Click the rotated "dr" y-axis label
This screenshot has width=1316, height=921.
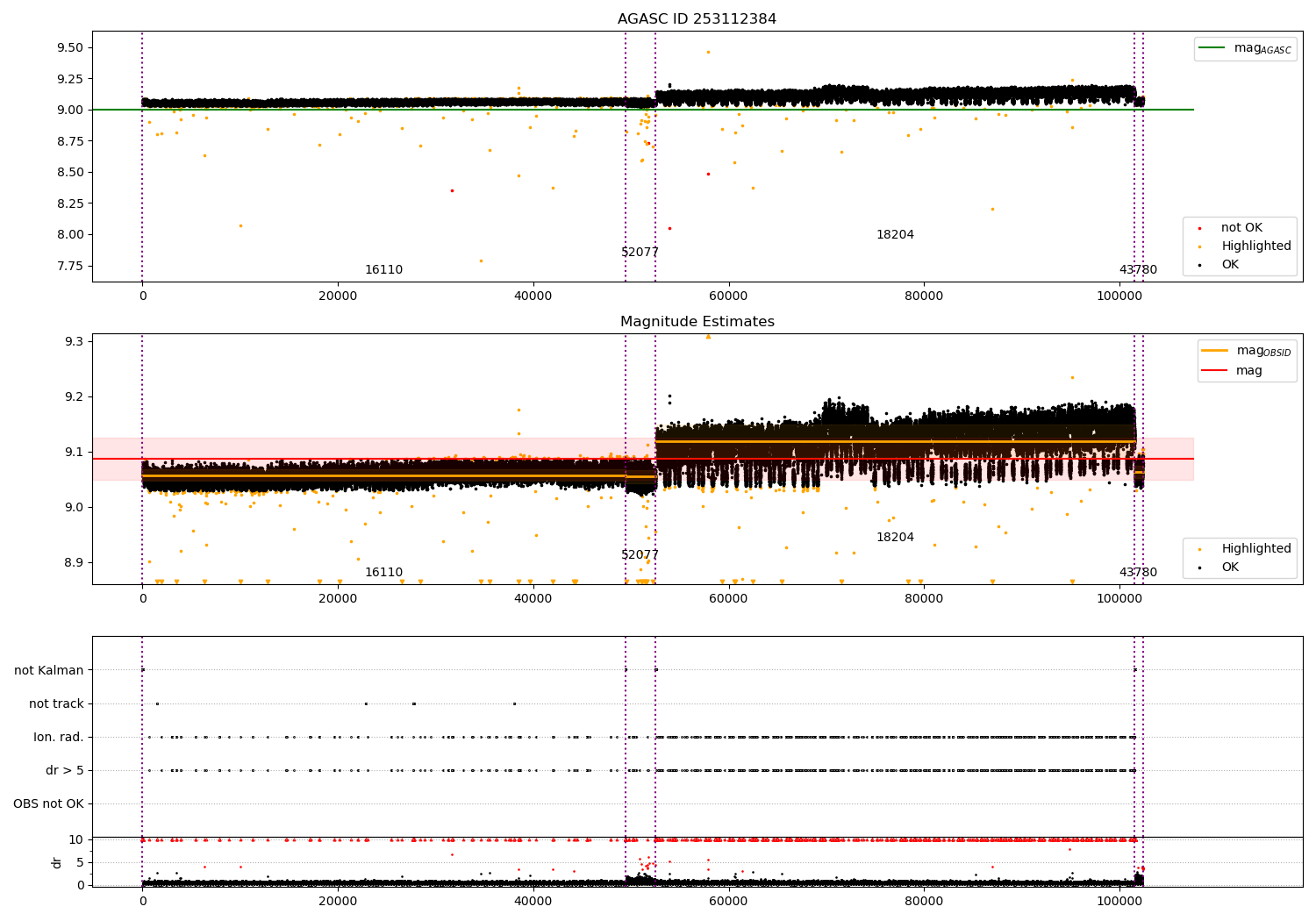point(57,862)
